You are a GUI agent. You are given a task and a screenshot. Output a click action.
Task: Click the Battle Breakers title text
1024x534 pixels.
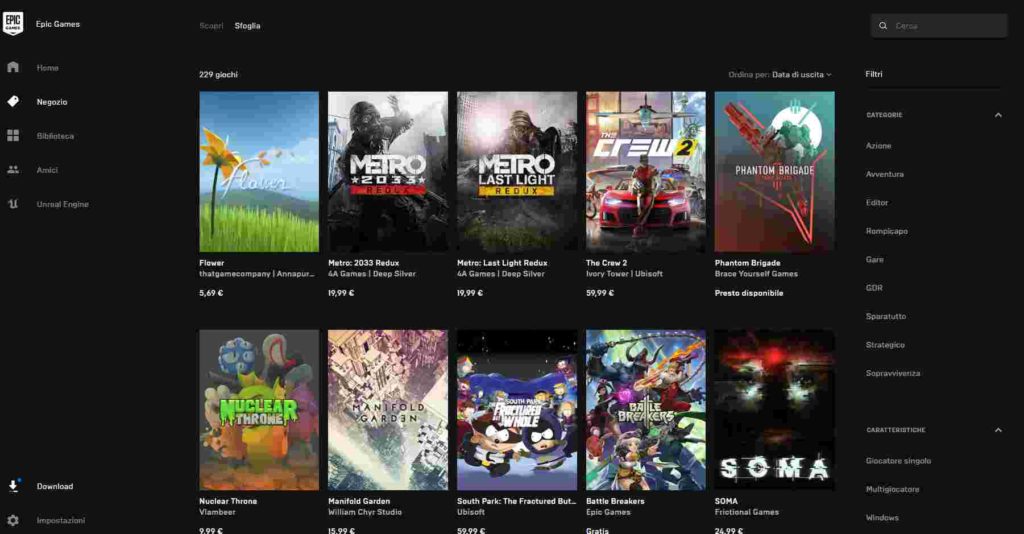(x=615, y=501)
